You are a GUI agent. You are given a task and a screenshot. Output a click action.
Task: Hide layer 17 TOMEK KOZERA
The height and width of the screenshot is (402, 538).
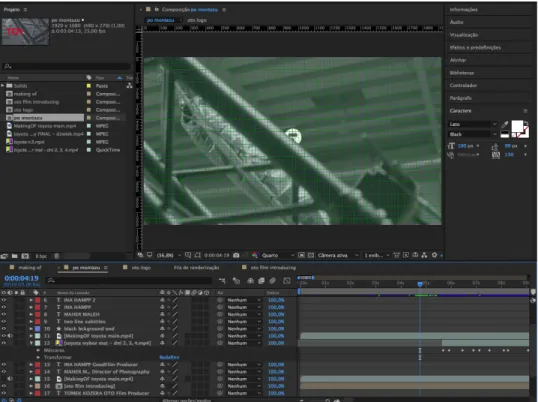point(4,393)
